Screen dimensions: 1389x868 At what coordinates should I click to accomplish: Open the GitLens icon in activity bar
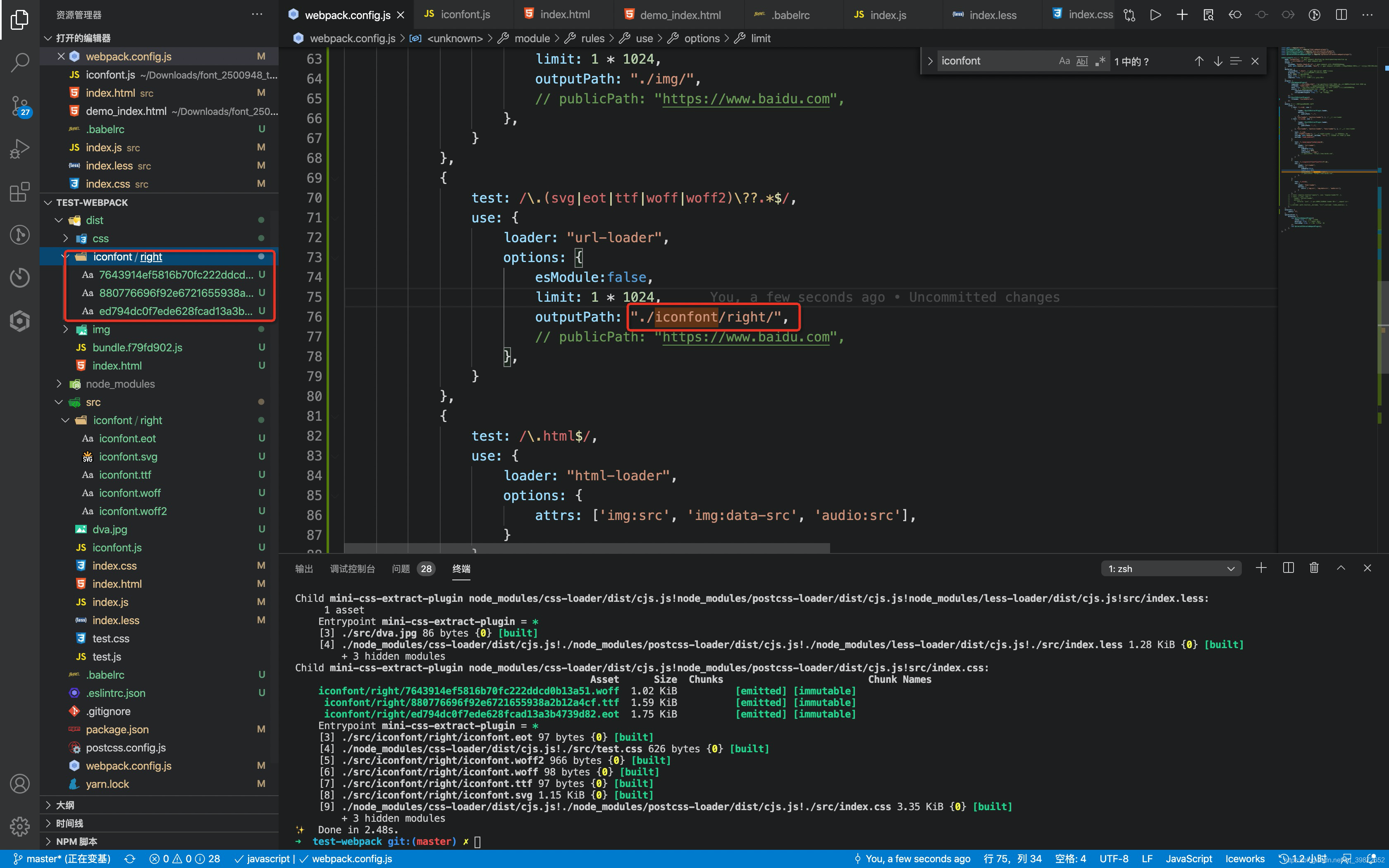click(19, 235)
